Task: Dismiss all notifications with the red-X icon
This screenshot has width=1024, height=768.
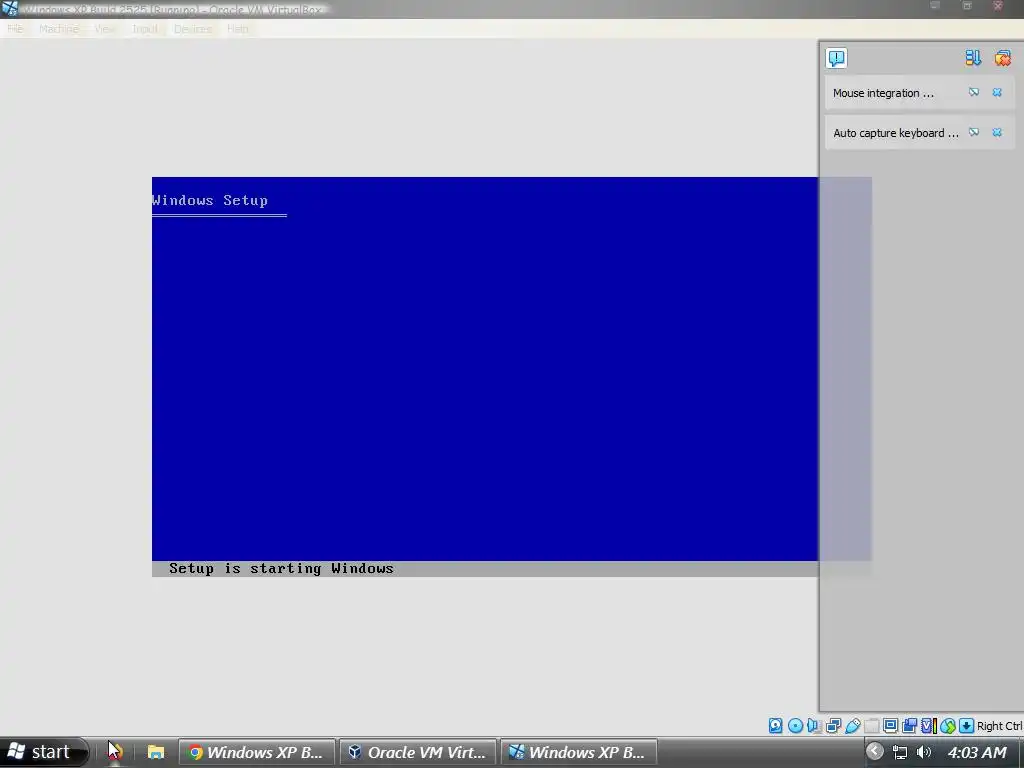Action: tap(1002, 58)
